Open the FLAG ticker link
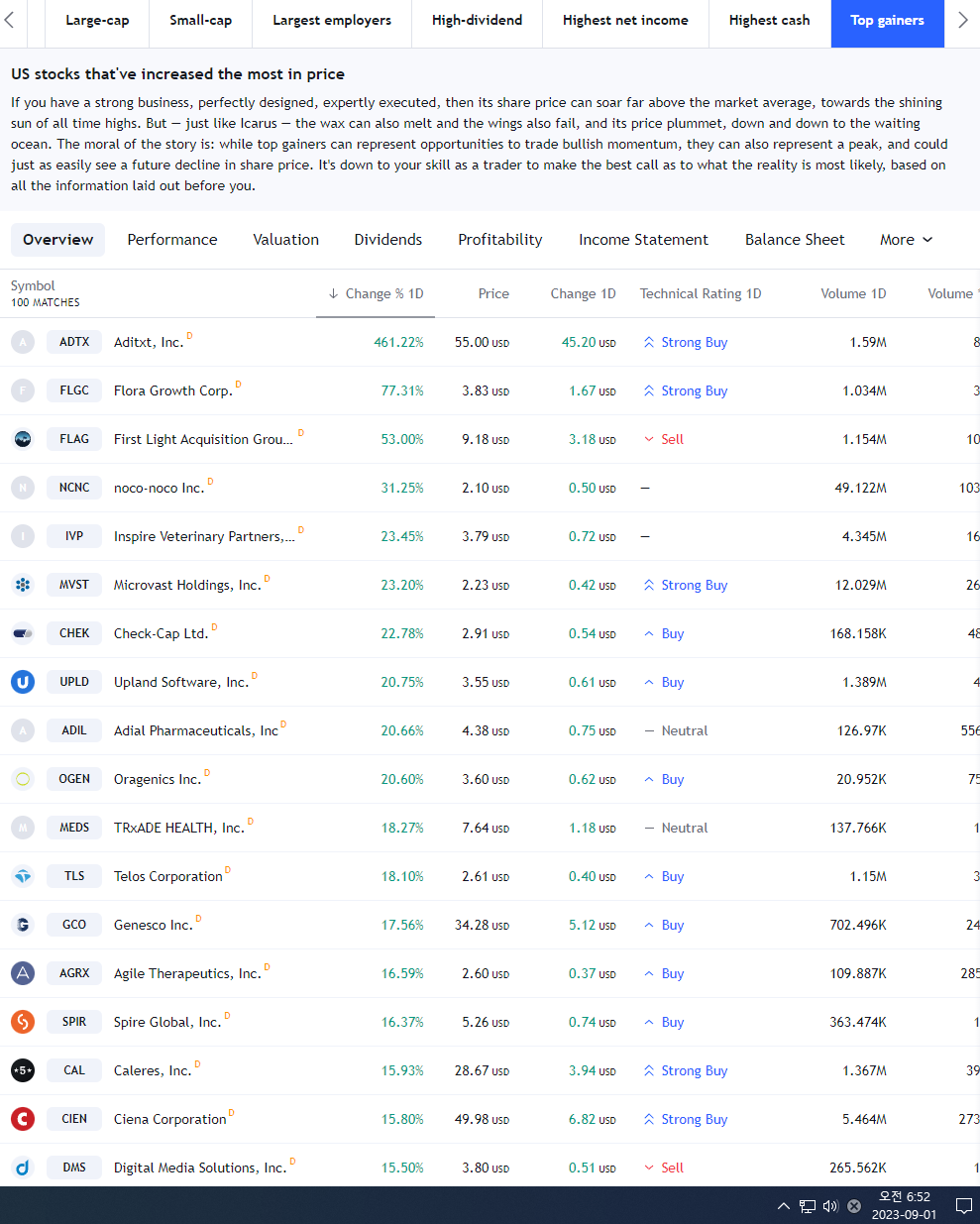The image size is (980, 1224). [x=74, y=439]
